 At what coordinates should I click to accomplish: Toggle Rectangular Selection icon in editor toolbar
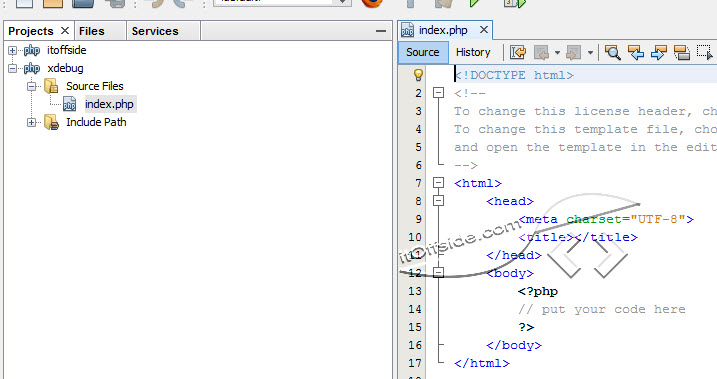705,52
